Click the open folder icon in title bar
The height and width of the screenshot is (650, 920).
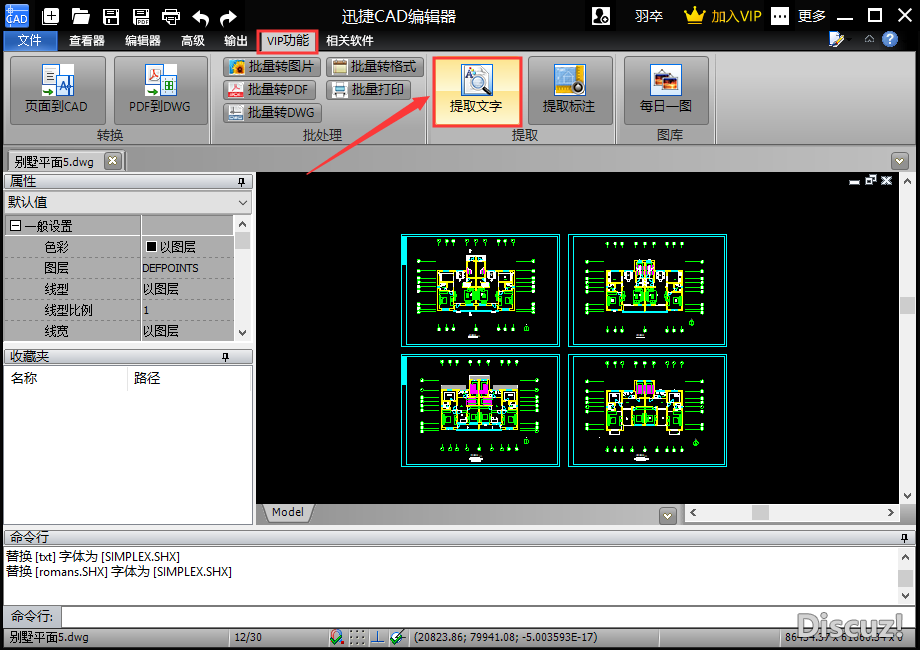[80, 16]
